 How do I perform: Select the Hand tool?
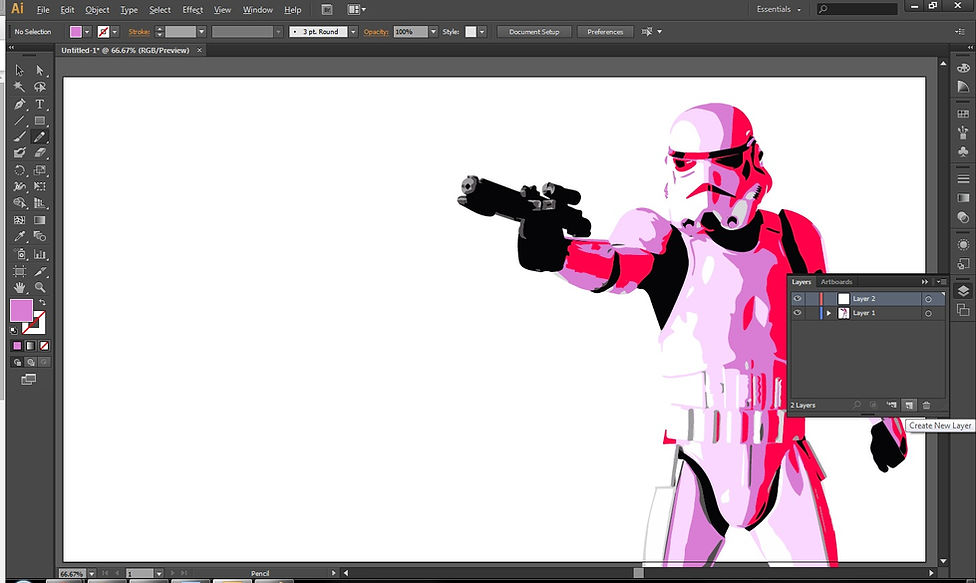[19, 287]
